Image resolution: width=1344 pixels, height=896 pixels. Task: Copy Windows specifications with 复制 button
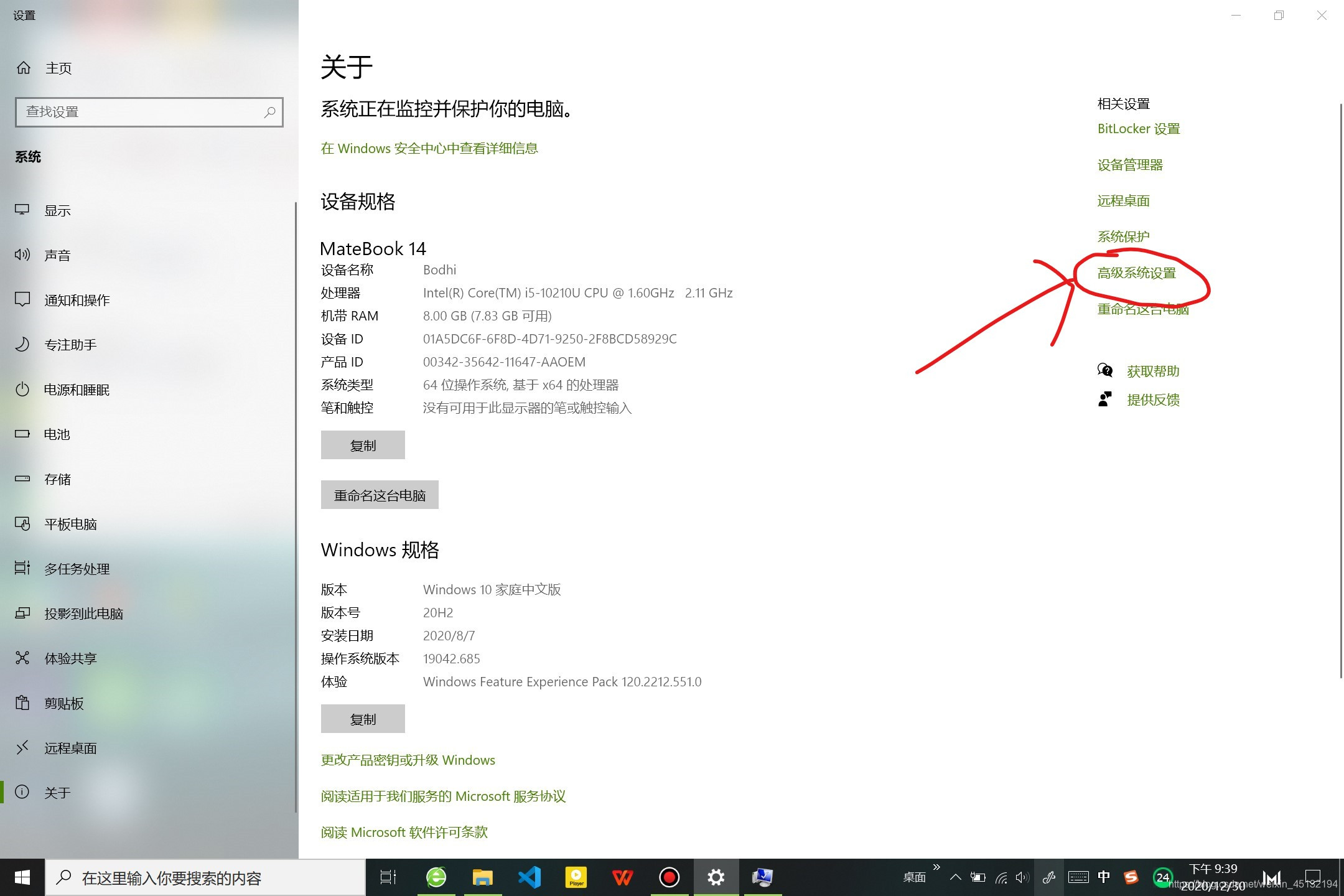click(363, 719)
